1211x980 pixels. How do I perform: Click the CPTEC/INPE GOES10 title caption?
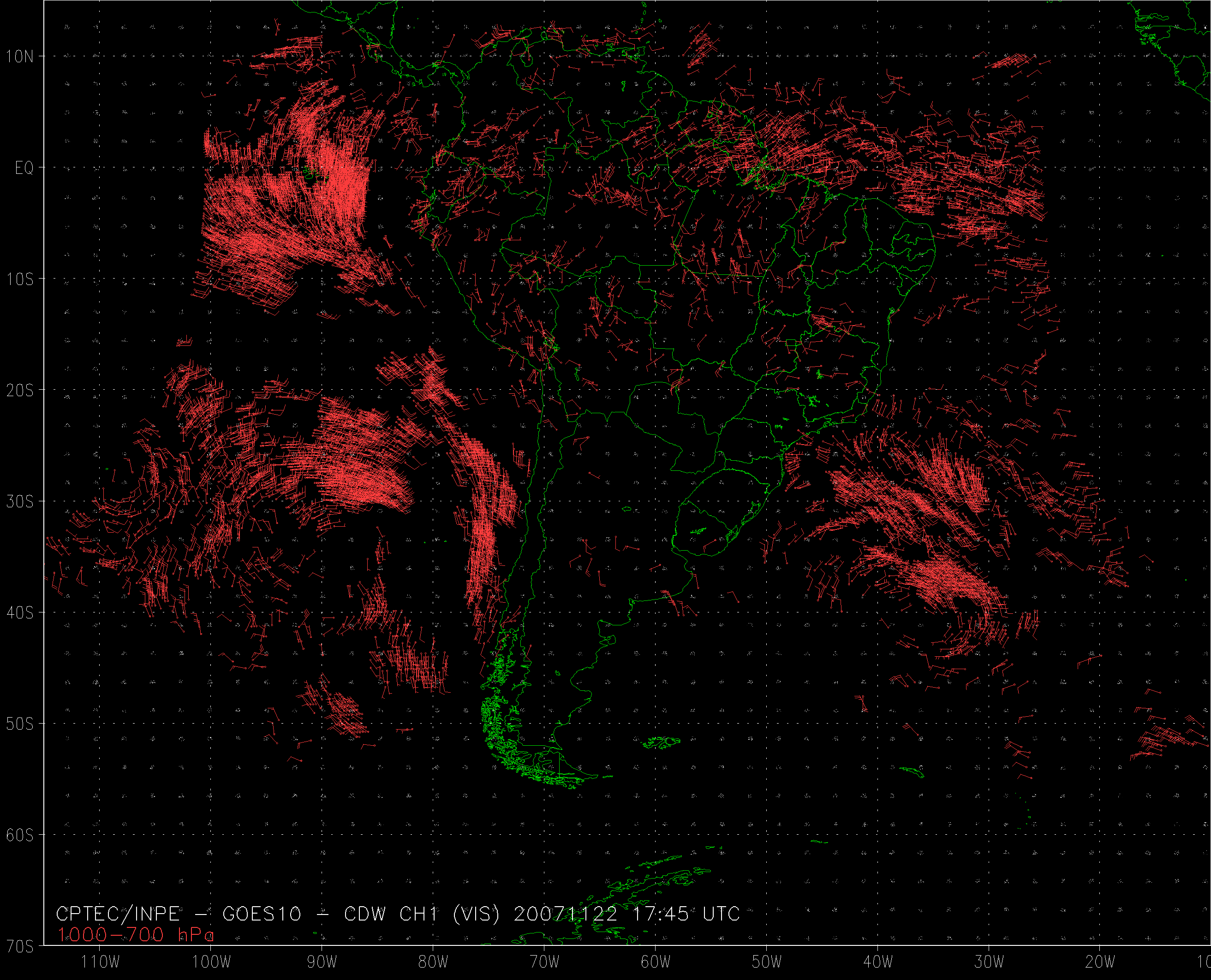pyautogui.click(x=398, y=914)
